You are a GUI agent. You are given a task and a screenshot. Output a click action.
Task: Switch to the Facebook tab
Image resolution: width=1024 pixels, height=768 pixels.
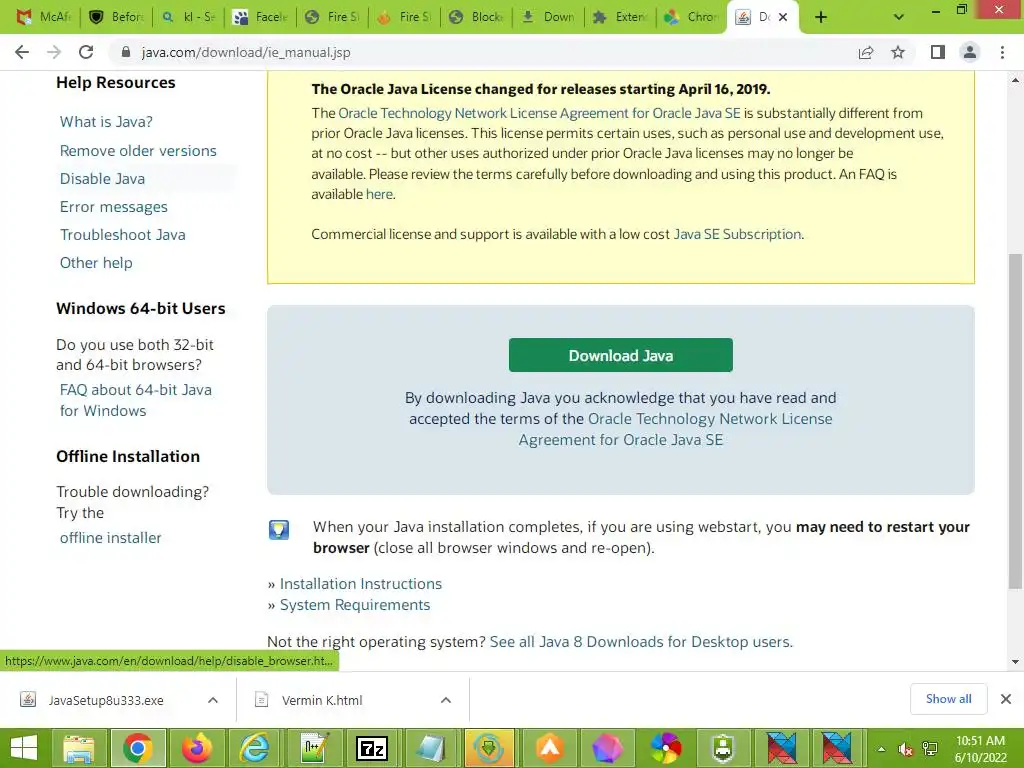[260, 17]
